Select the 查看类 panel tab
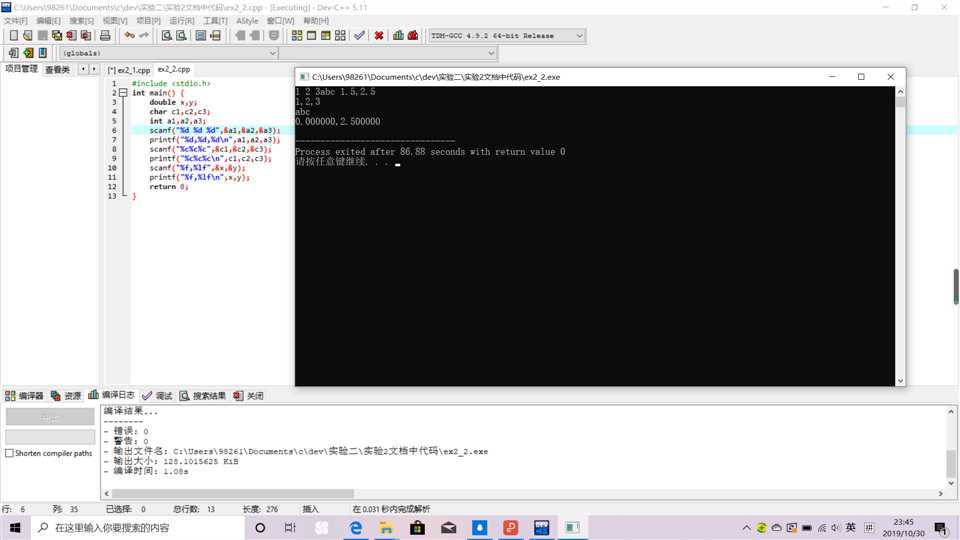 coord(58,69)
